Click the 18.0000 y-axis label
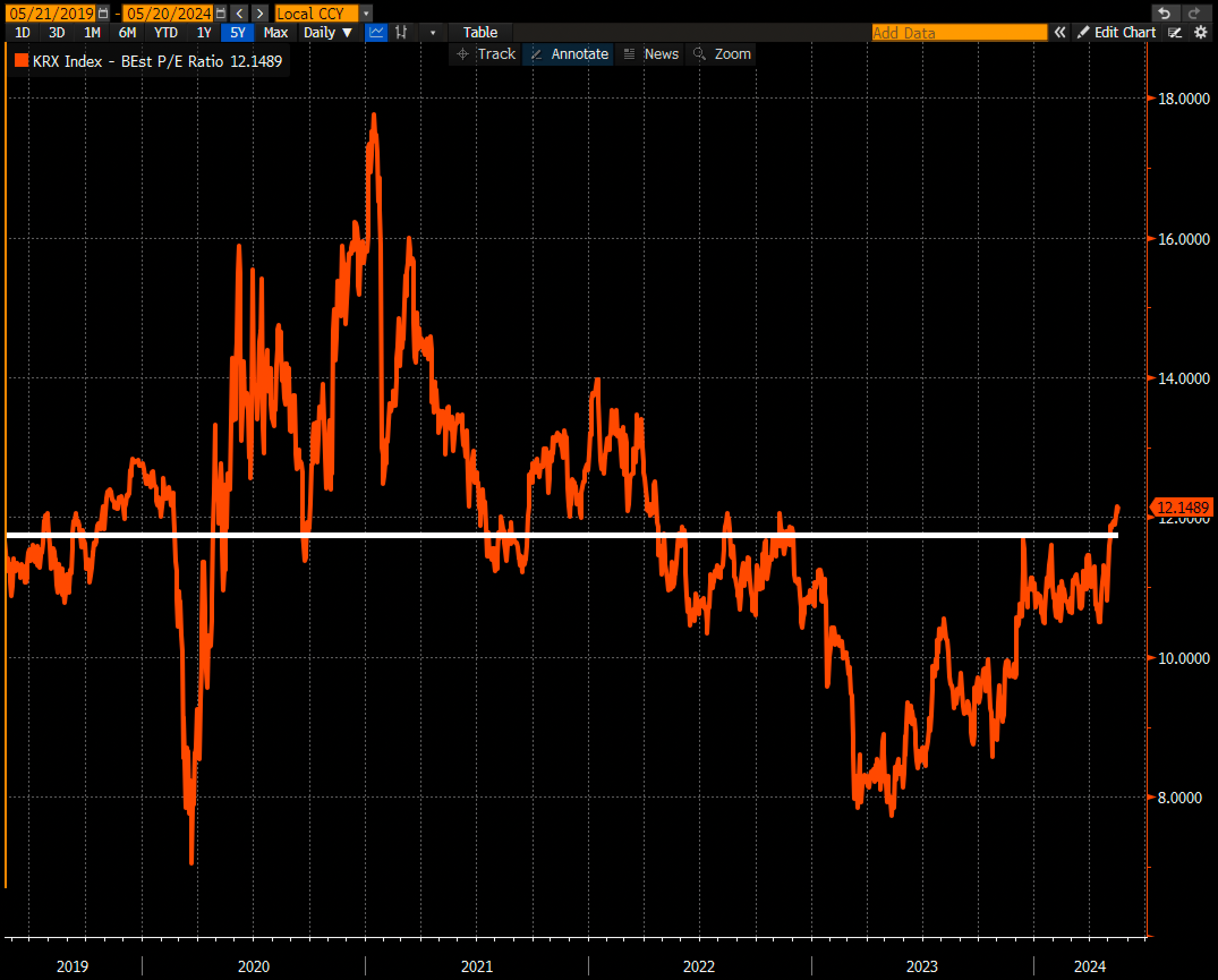This screenshot has width=1218, height=980. coord(1184,99)
